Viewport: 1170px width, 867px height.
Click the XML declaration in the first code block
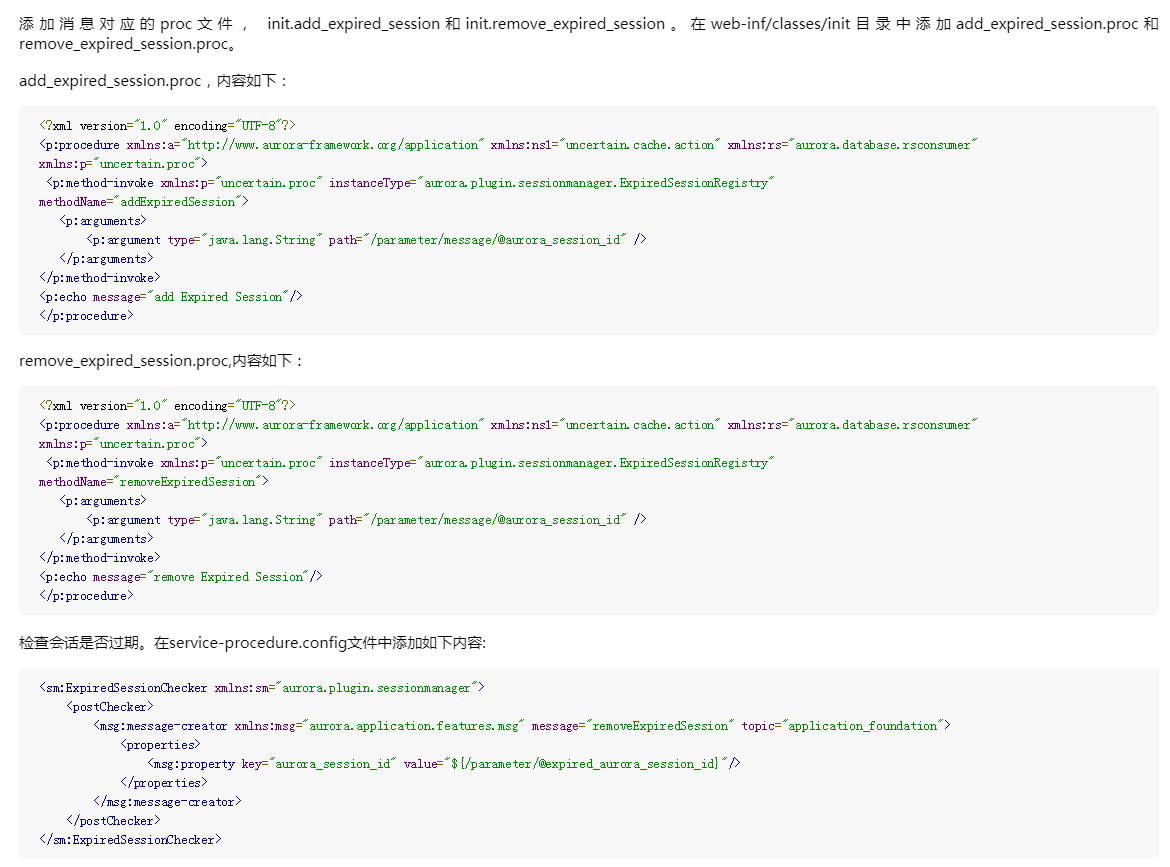tap(167, 126)
